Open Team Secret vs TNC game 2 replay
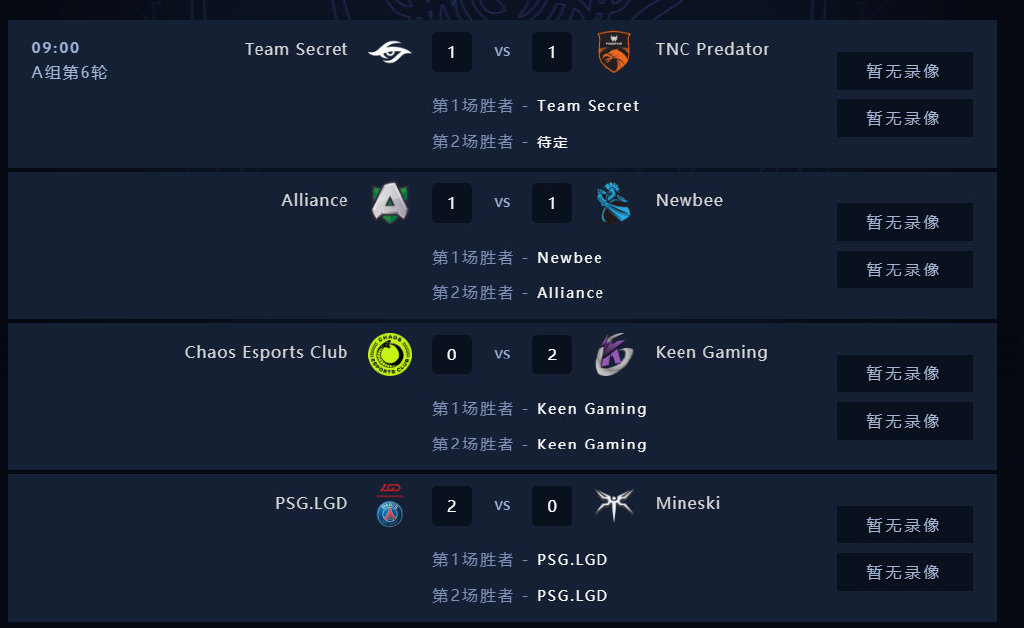 [x=904, y=118]
